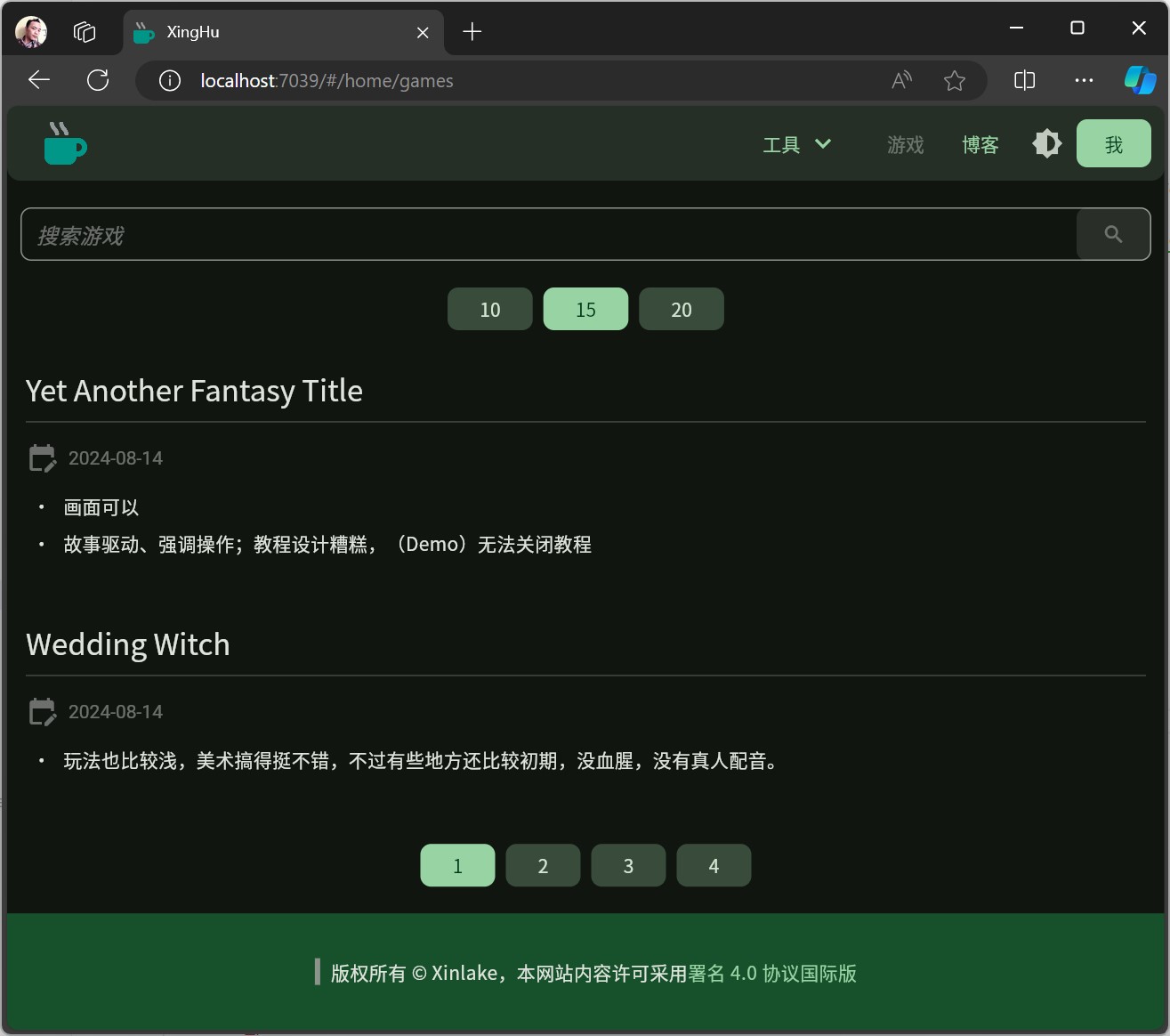Image resolution: width=1170 pixels, height=1036 pixels.
Task: Open a new browser tab
Action: pyautogui.click(x=472, y=32)
